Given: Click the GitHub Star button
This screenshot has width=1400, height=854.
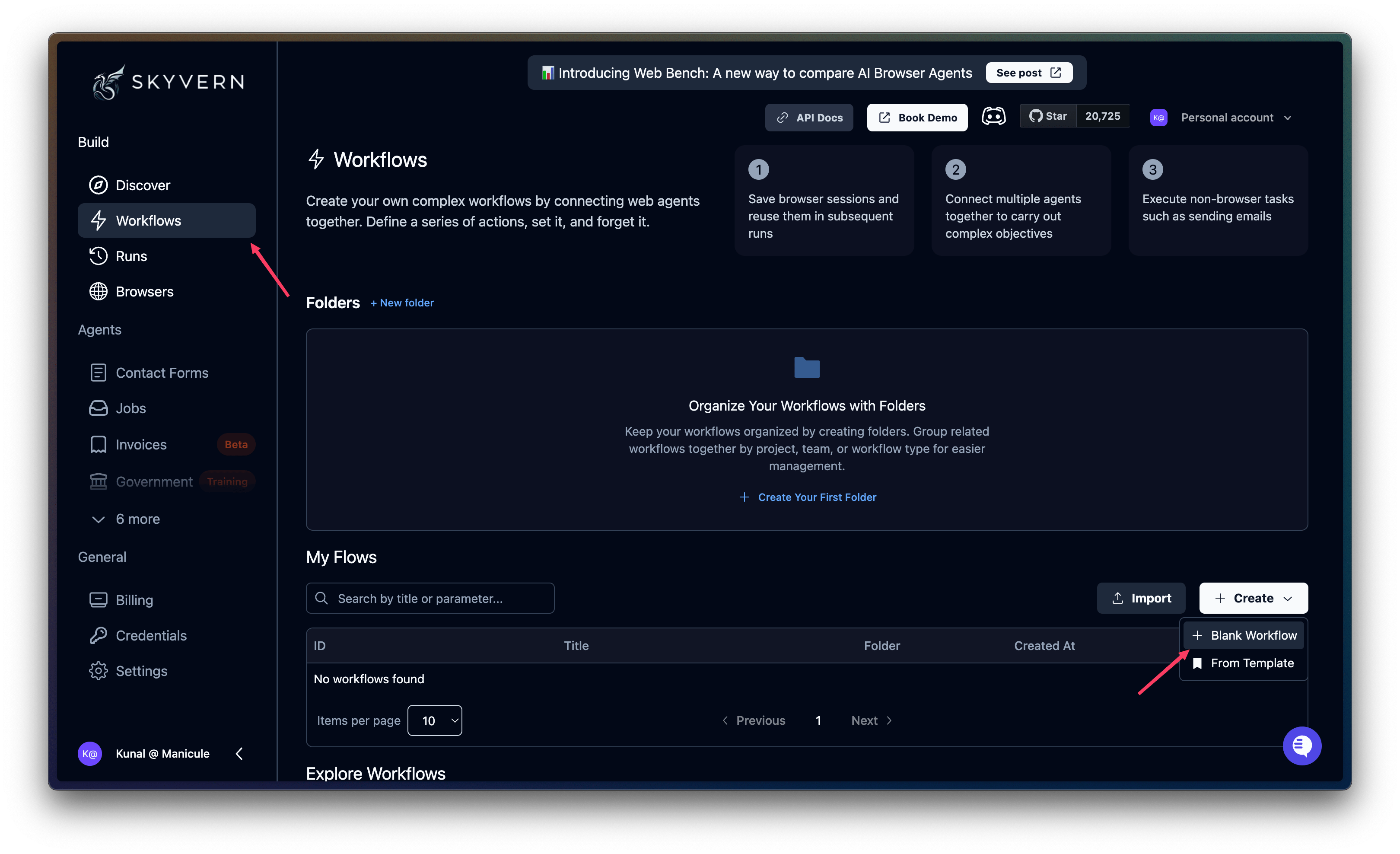Looking at the screenshot, I should [1048, 117].
